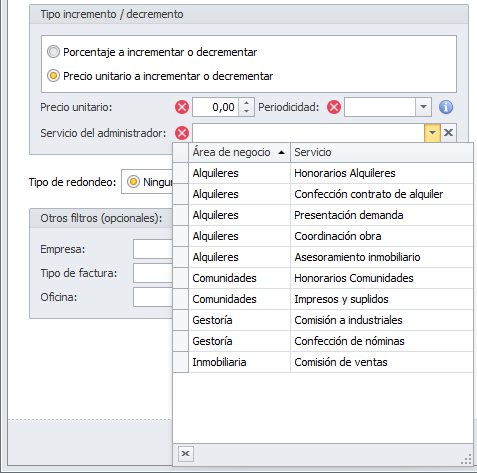
Task: Close the dropdown popup with bottom X button
Action: pyautogui.click(x=186, y=453)
